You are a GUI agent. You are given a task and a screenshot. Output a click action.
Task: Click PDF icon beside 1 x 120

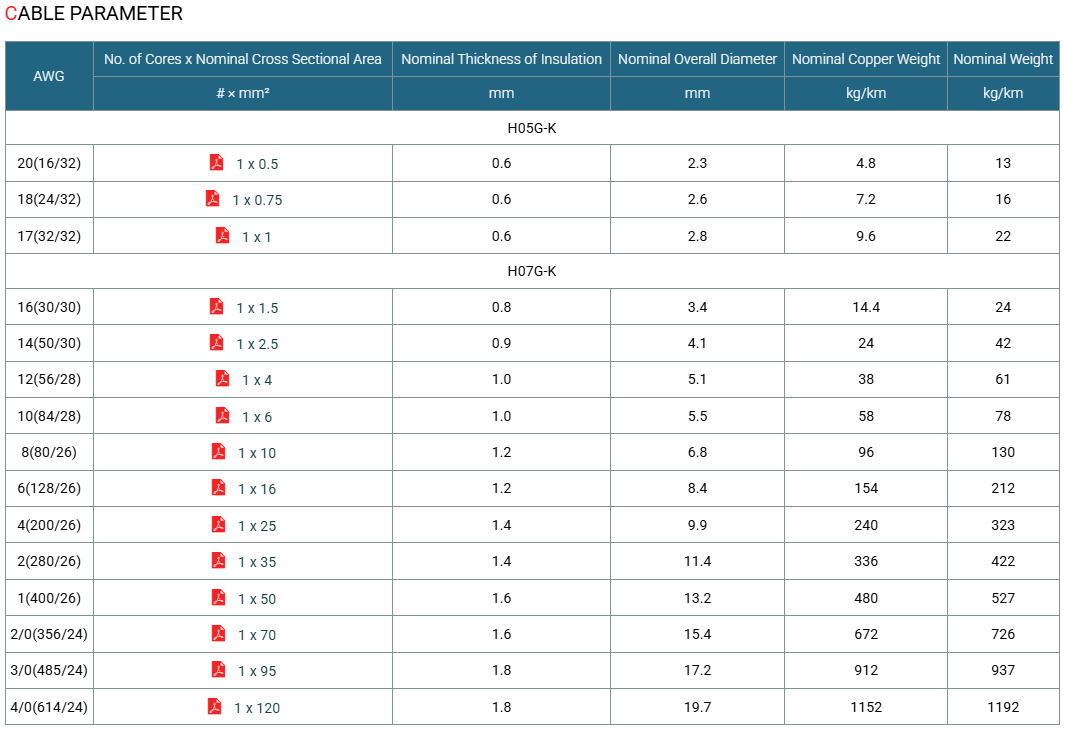tap(214, 706)
